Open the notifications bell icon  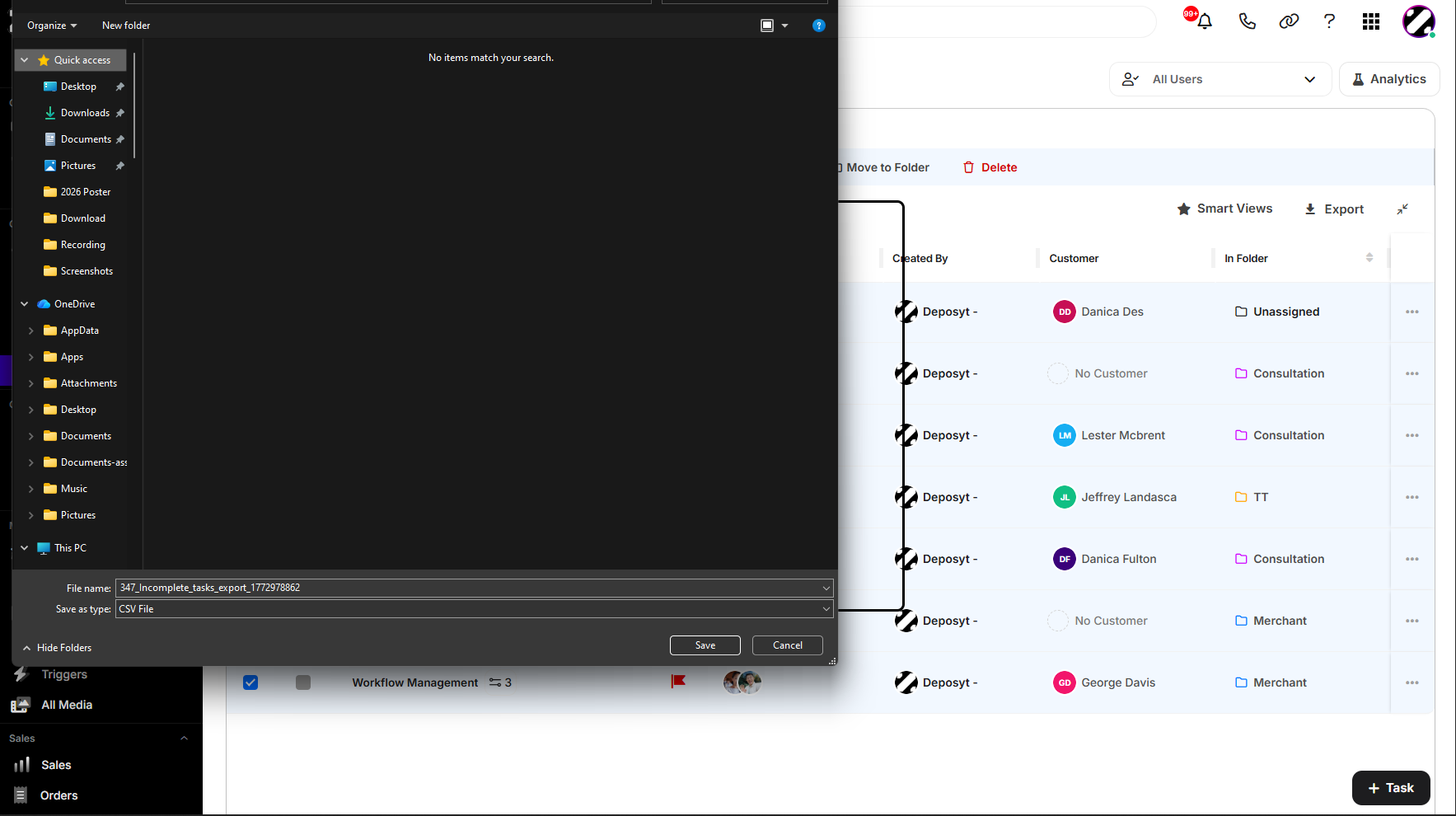point(1204,21)
